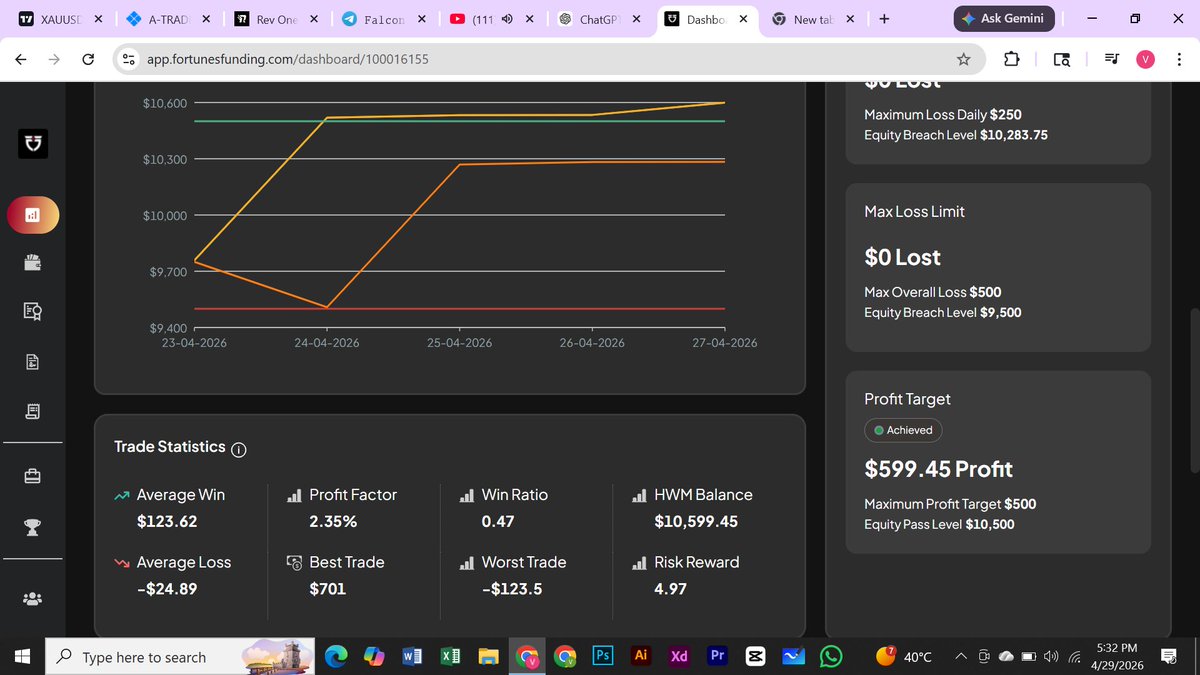Image resolution: width=1200 pixels, height=675 pixels.
Task: Close the Rev One tab
Action: (x=313, y=19)
